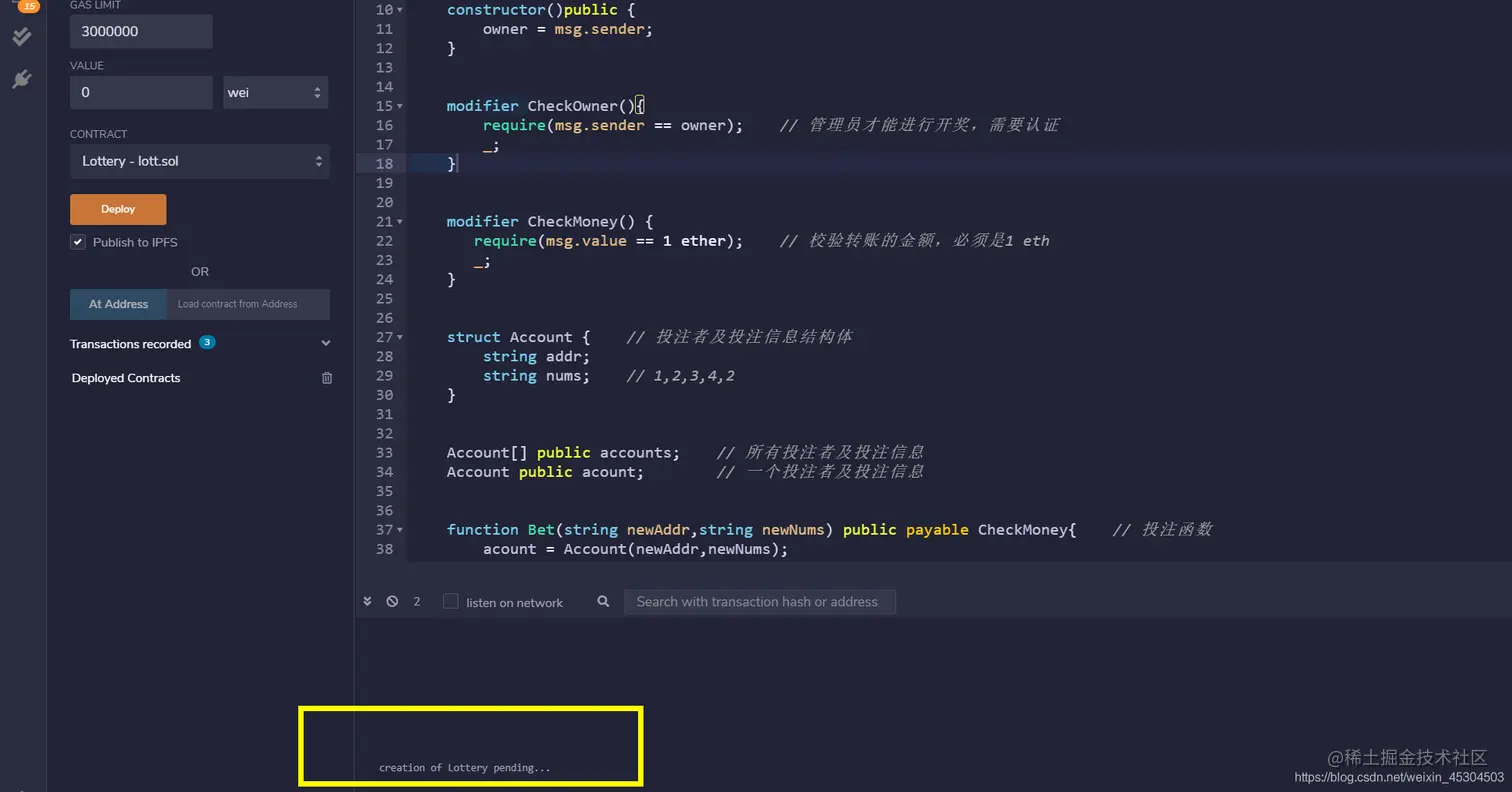Image resolution: width=1512 pixels, height=792 pixels.
Task: Clear the terminal console with the circle-slash icon
Action: click(x=392, y=601)
